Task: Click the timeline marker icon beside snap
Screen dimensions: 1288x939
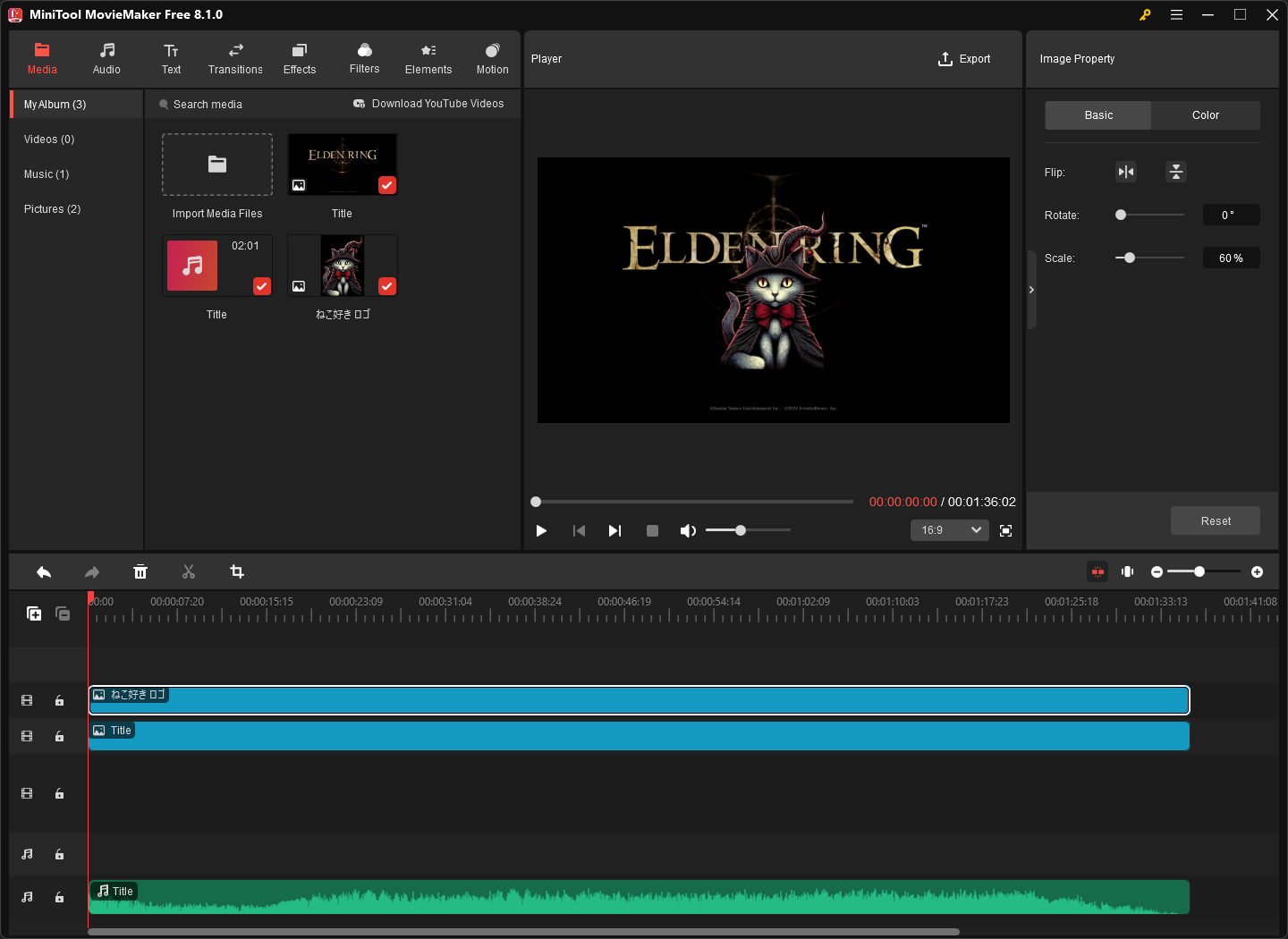Action: pos(1128,571)
